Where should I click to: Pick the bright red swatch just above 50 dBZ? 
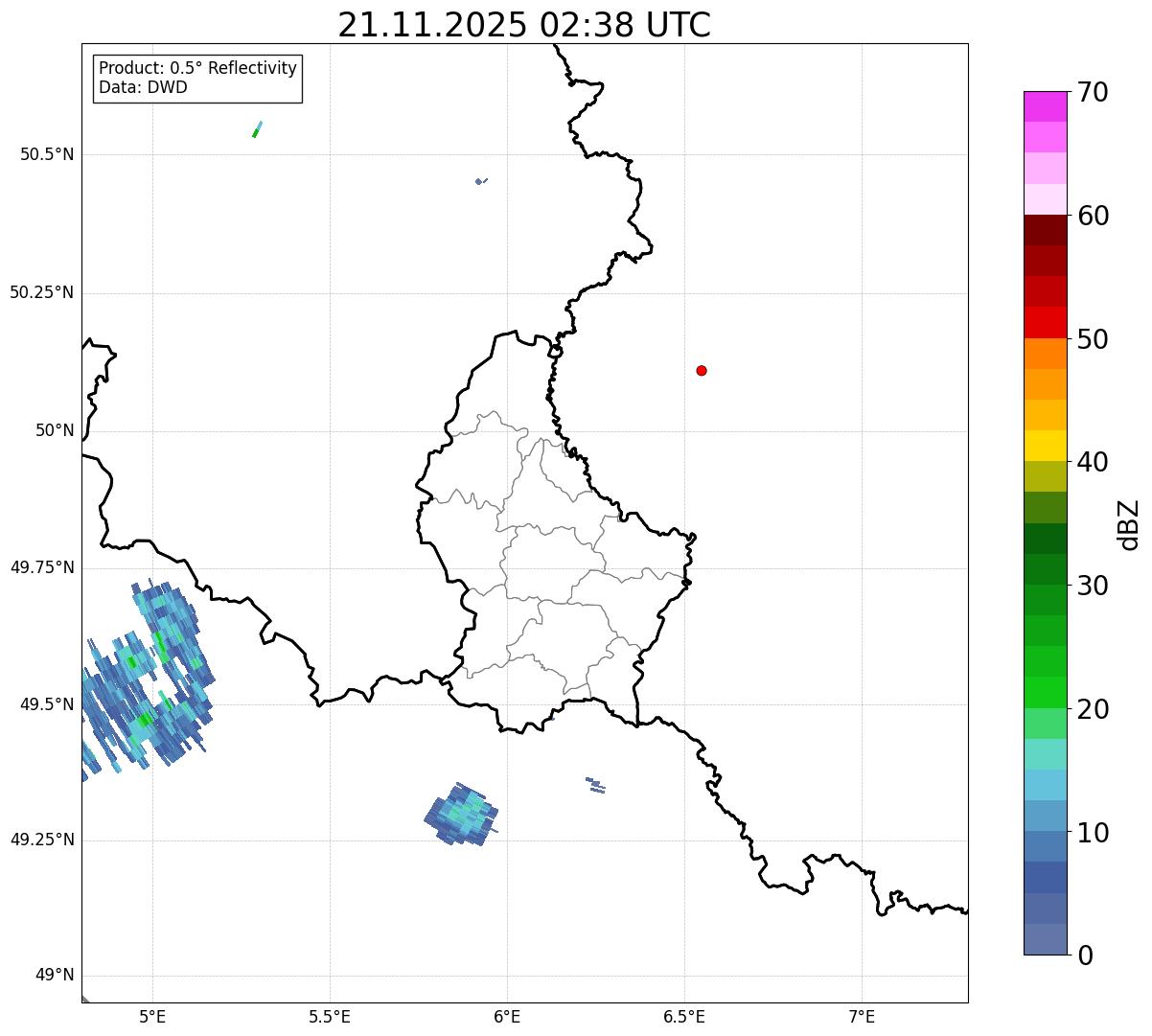1045,323
